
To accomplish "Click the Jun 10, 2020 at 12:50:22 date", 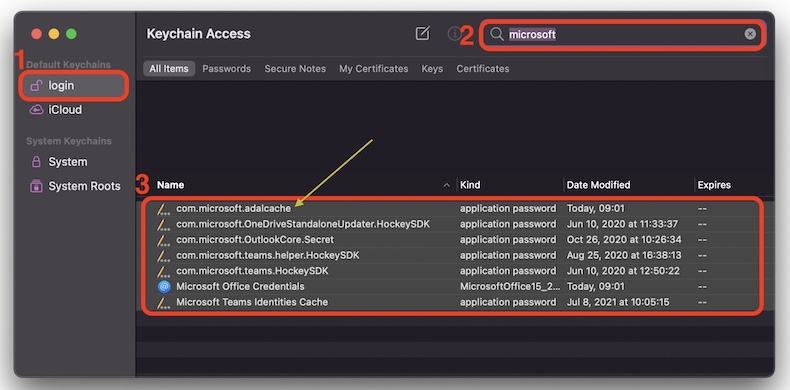I will (623, 271).
